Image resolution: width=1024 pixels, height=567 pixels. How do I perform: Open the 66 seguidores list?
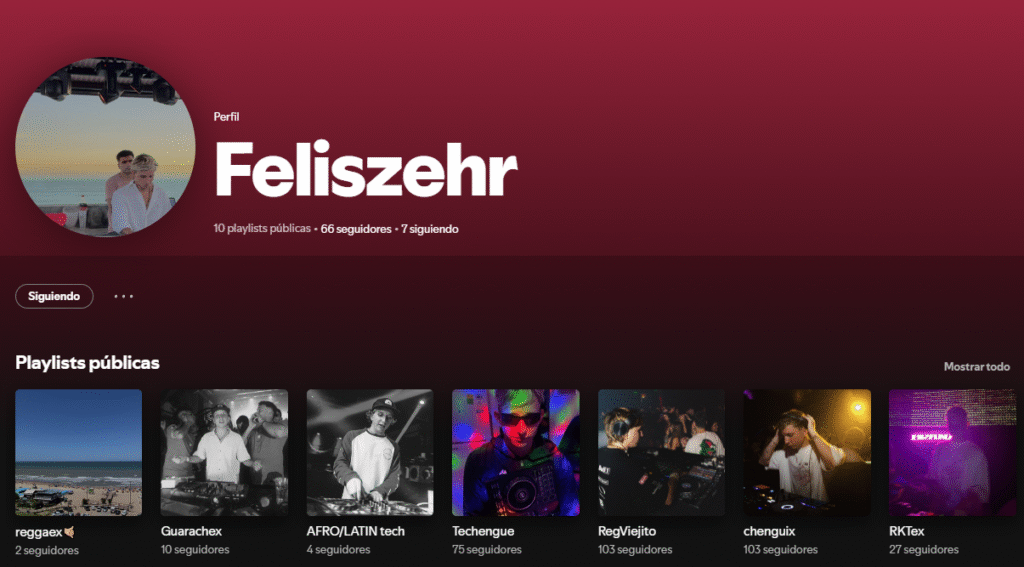point(356,229)
